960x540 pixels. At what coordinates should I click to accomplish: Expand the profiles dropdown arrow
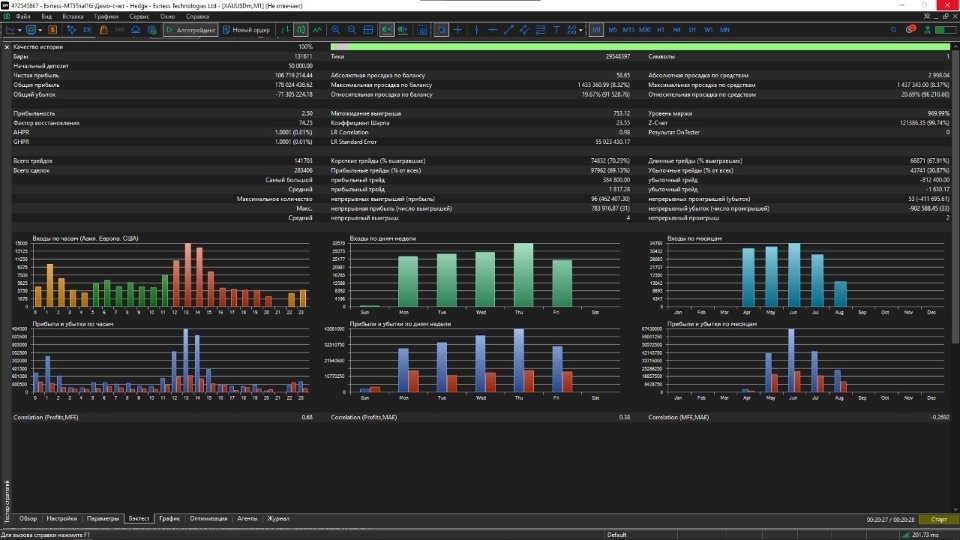point(40,29)
